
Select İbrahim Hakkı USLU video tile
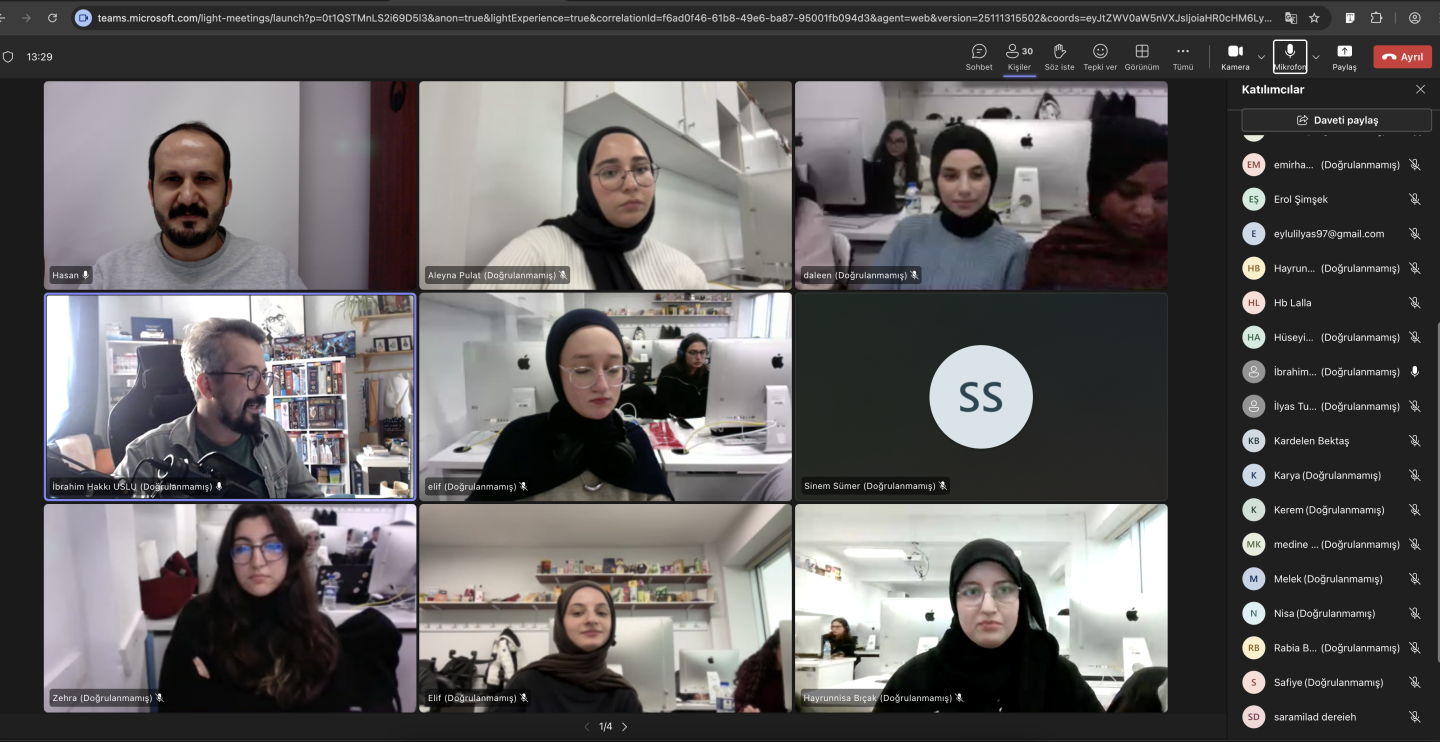(x=230, y=396)
